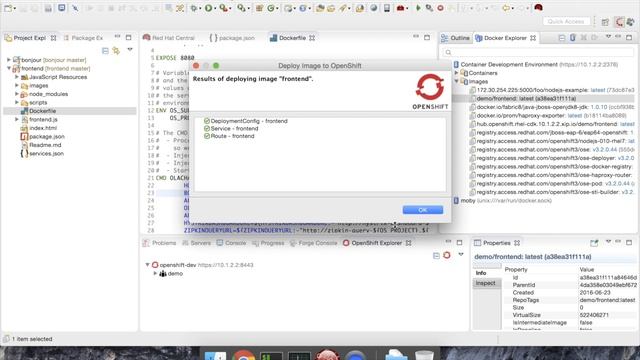Open the Problems tab
640x360 pixels.
[x=160, y=243]
